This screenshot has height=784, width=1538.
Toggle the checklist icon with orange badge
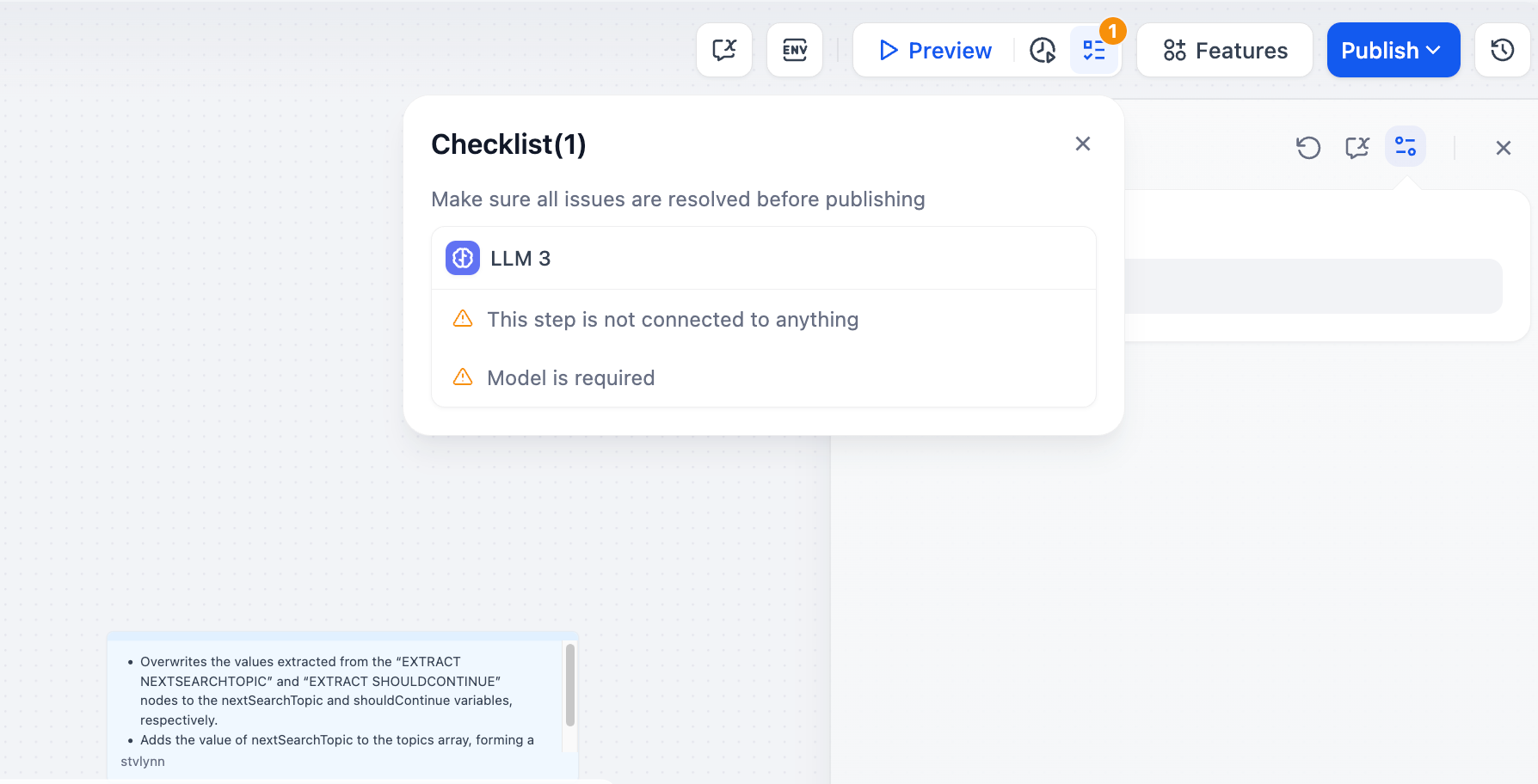tap(1094, 51)
